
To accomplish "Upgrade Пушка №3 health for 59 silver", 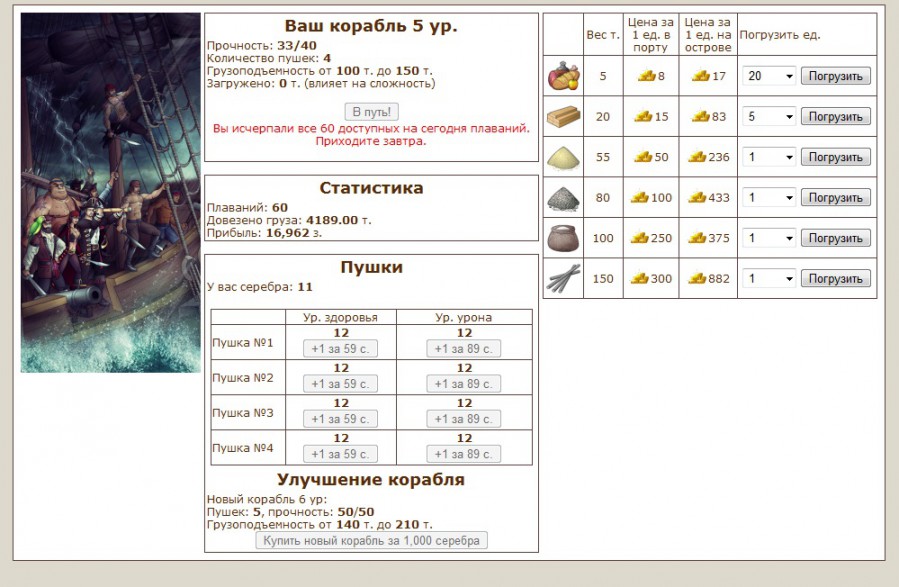I will pos(341,419).
